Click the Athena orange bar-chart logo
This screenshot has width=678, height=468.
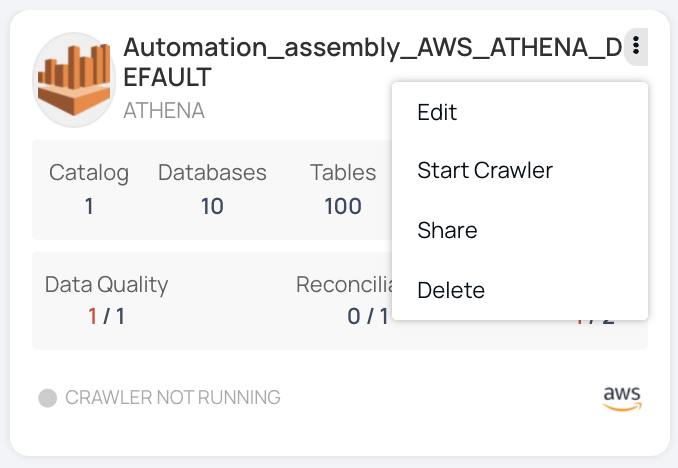pyautogui.click(x=74, y=80)
